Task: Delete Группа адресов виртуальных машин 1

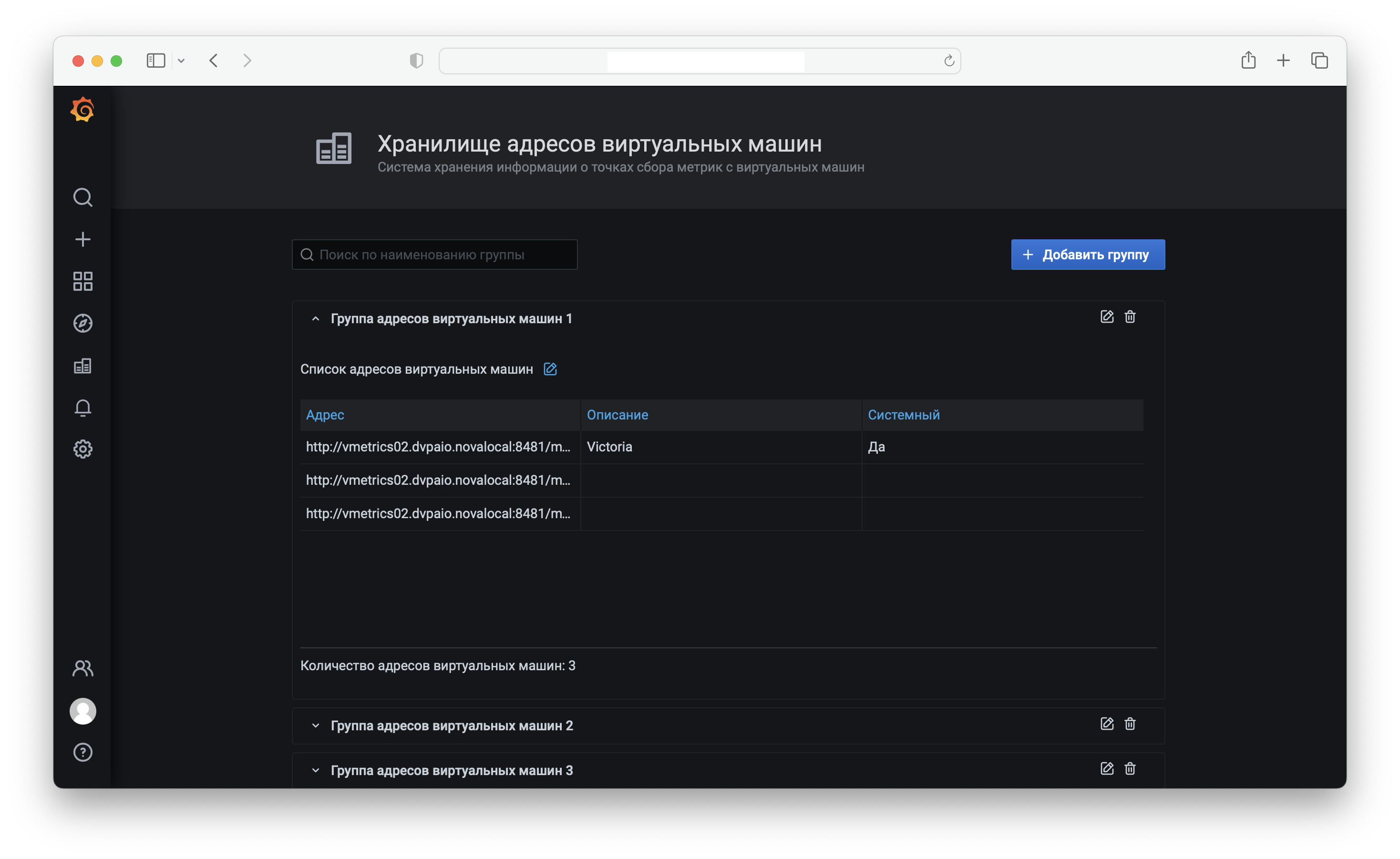Action: 1130,317
